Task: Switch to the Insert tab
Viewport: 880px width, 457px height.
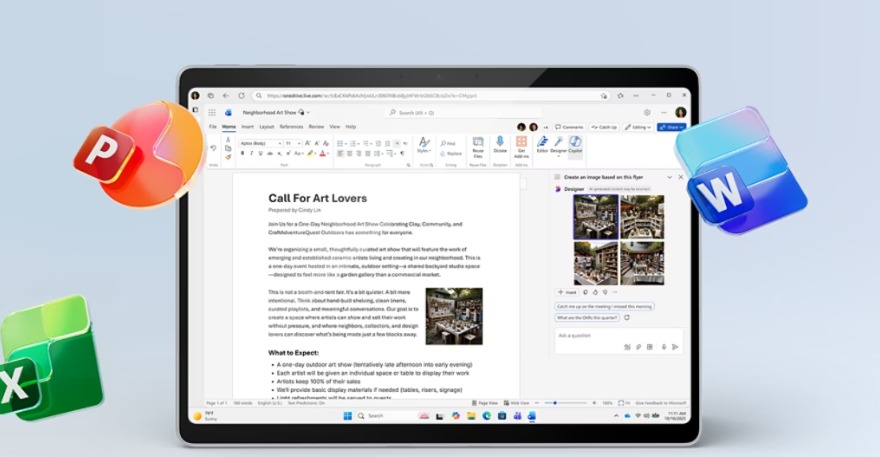Action: pos(248,127)
